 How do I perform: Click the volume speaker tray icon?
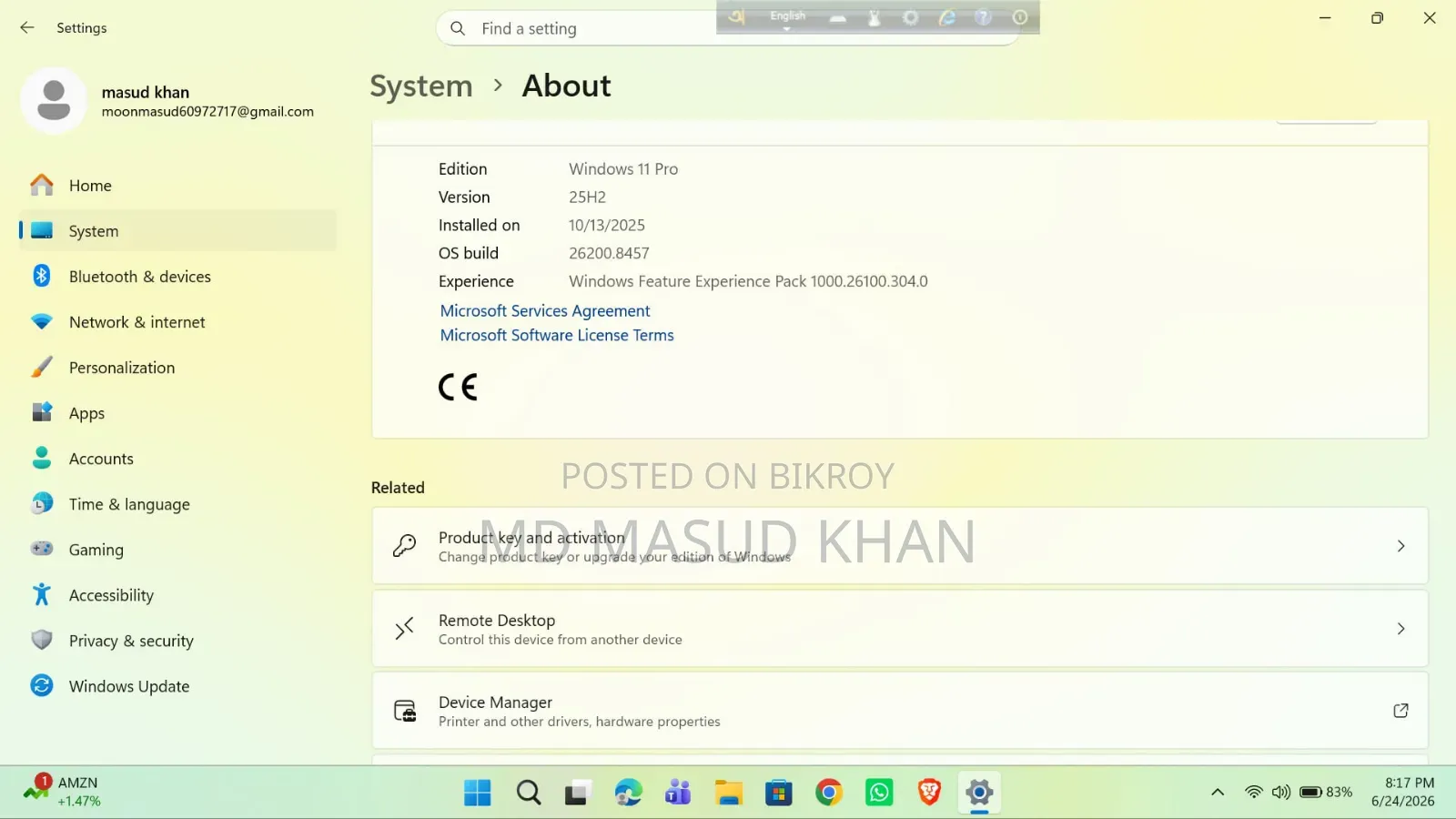point(1281,793)
